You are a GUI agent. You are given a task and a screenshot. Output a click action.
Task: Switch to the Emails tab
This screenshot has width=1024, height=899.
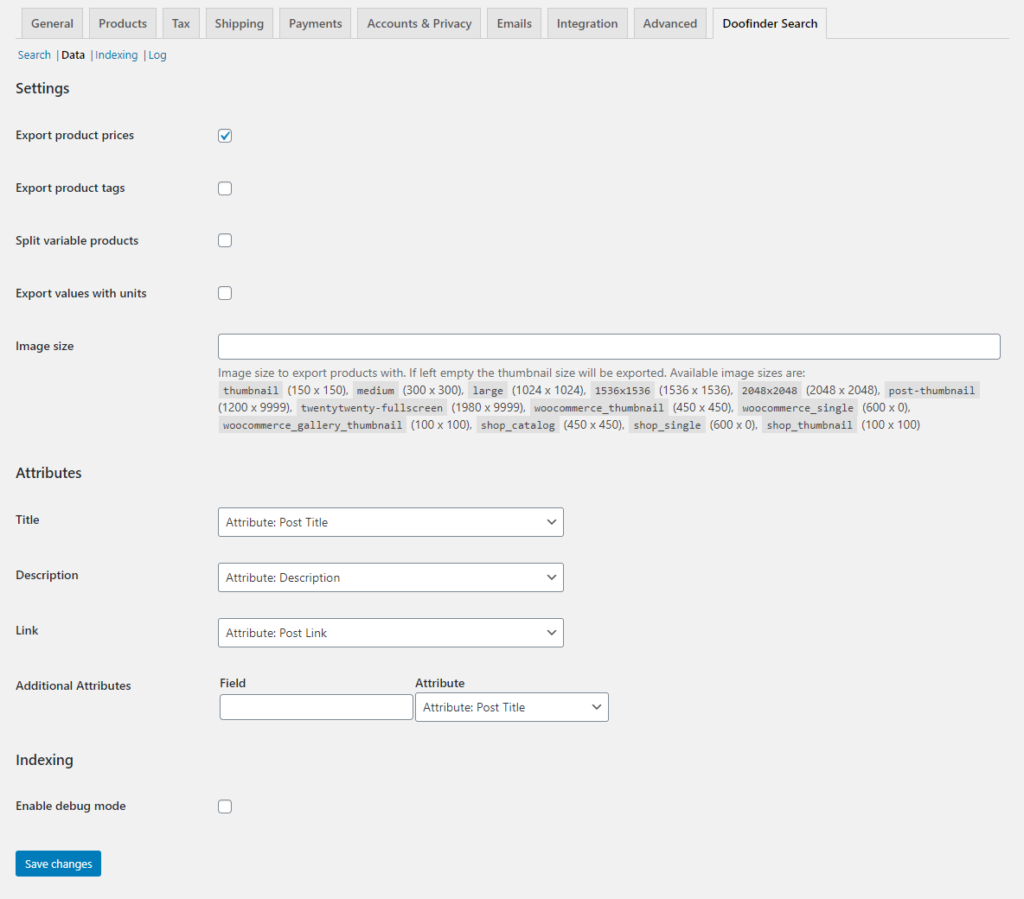[514, 24]
